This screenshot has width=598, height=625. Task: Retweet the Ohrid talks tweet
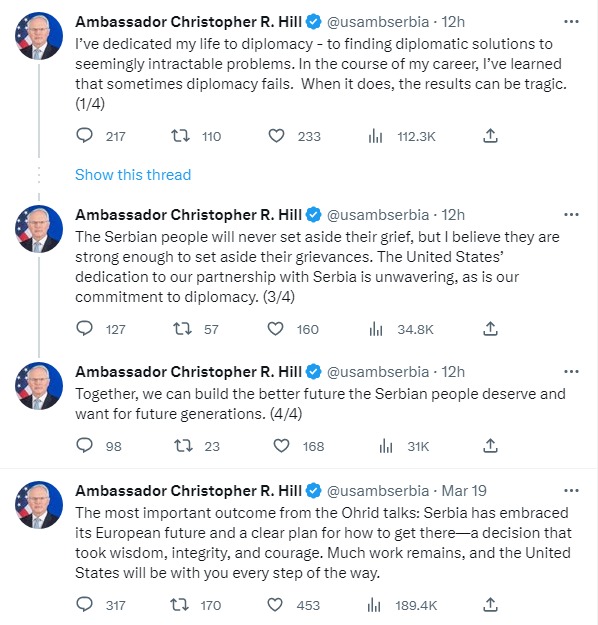tap(179, 605)
